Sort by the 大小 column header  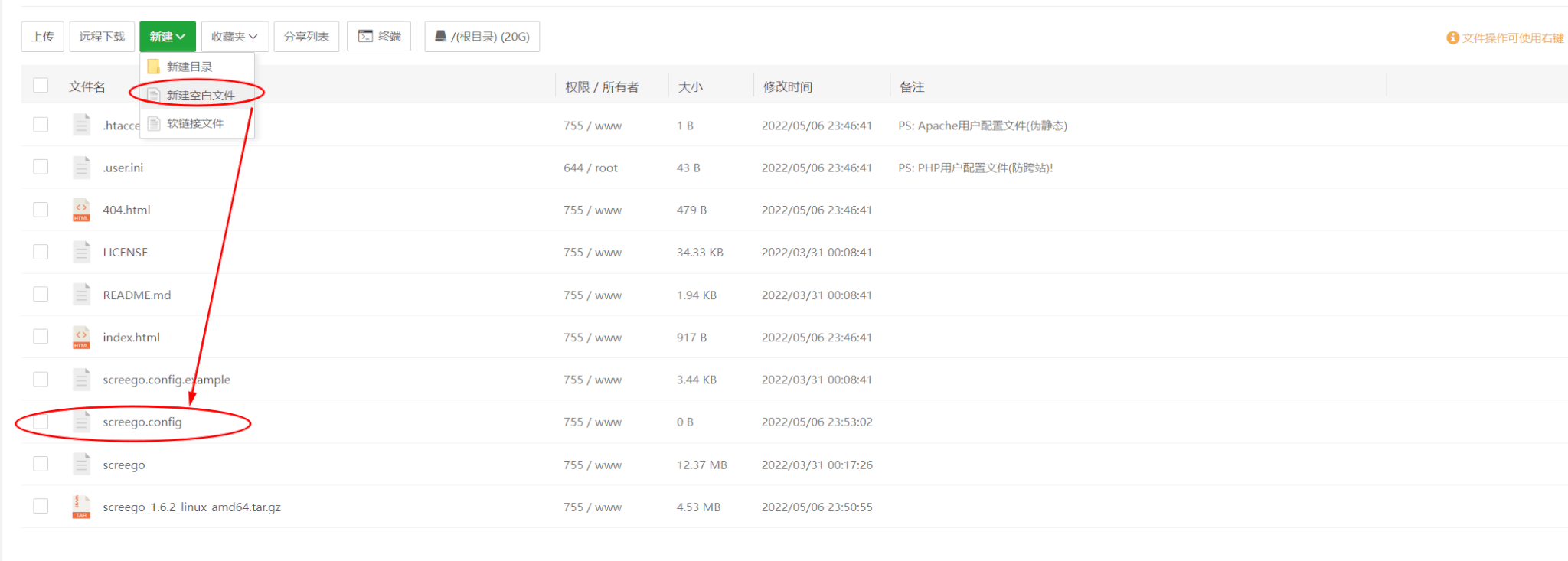[691, 86]
